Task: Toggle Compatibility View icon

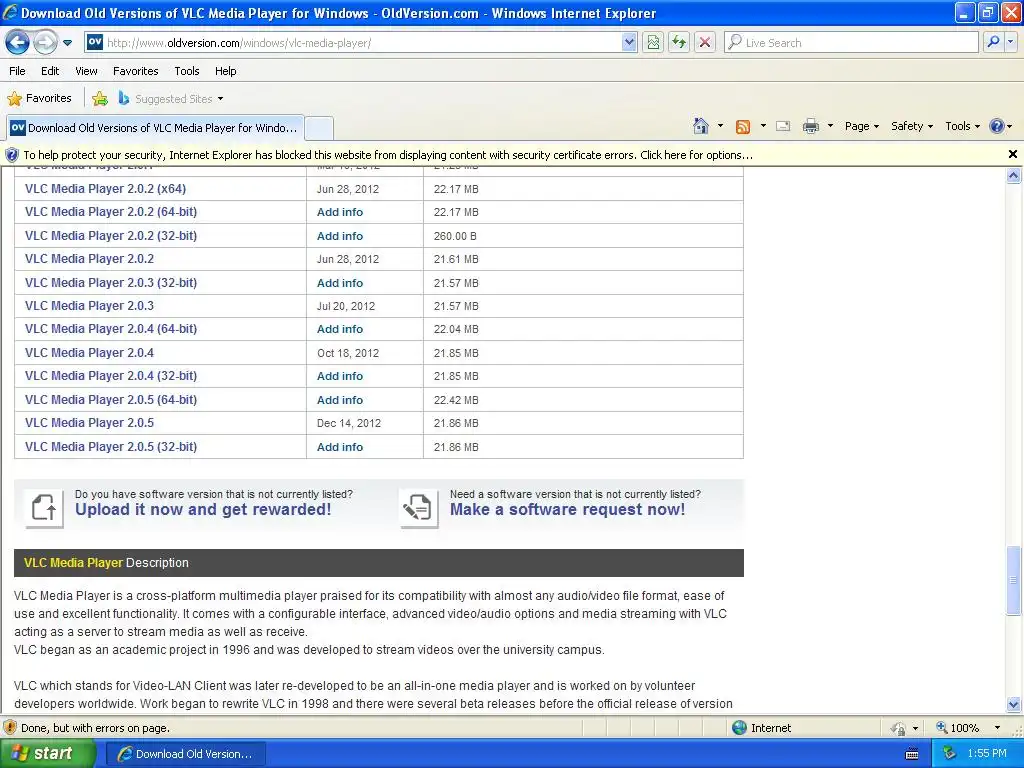Action: 653,43
